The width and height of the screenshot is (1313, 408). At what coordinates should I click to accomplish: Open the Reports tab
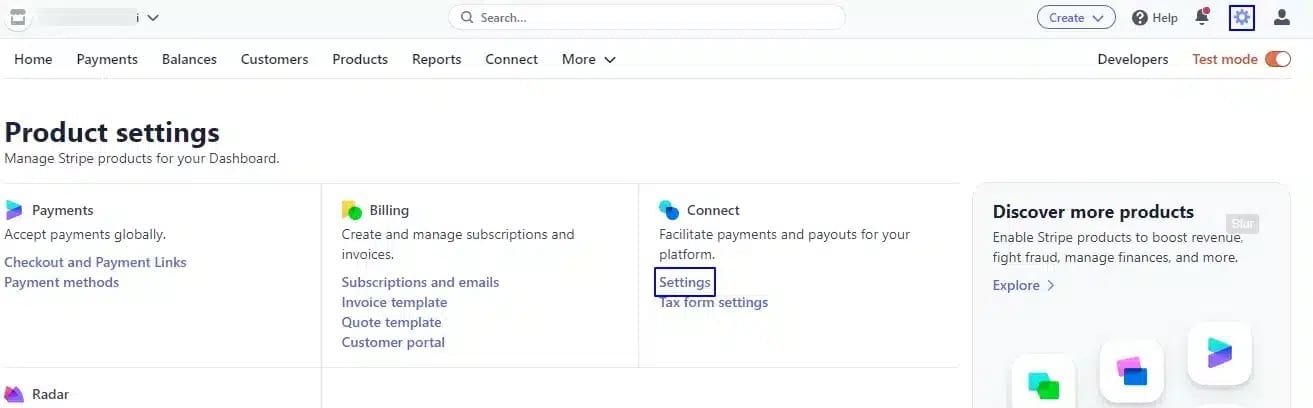tap(436, 59)
